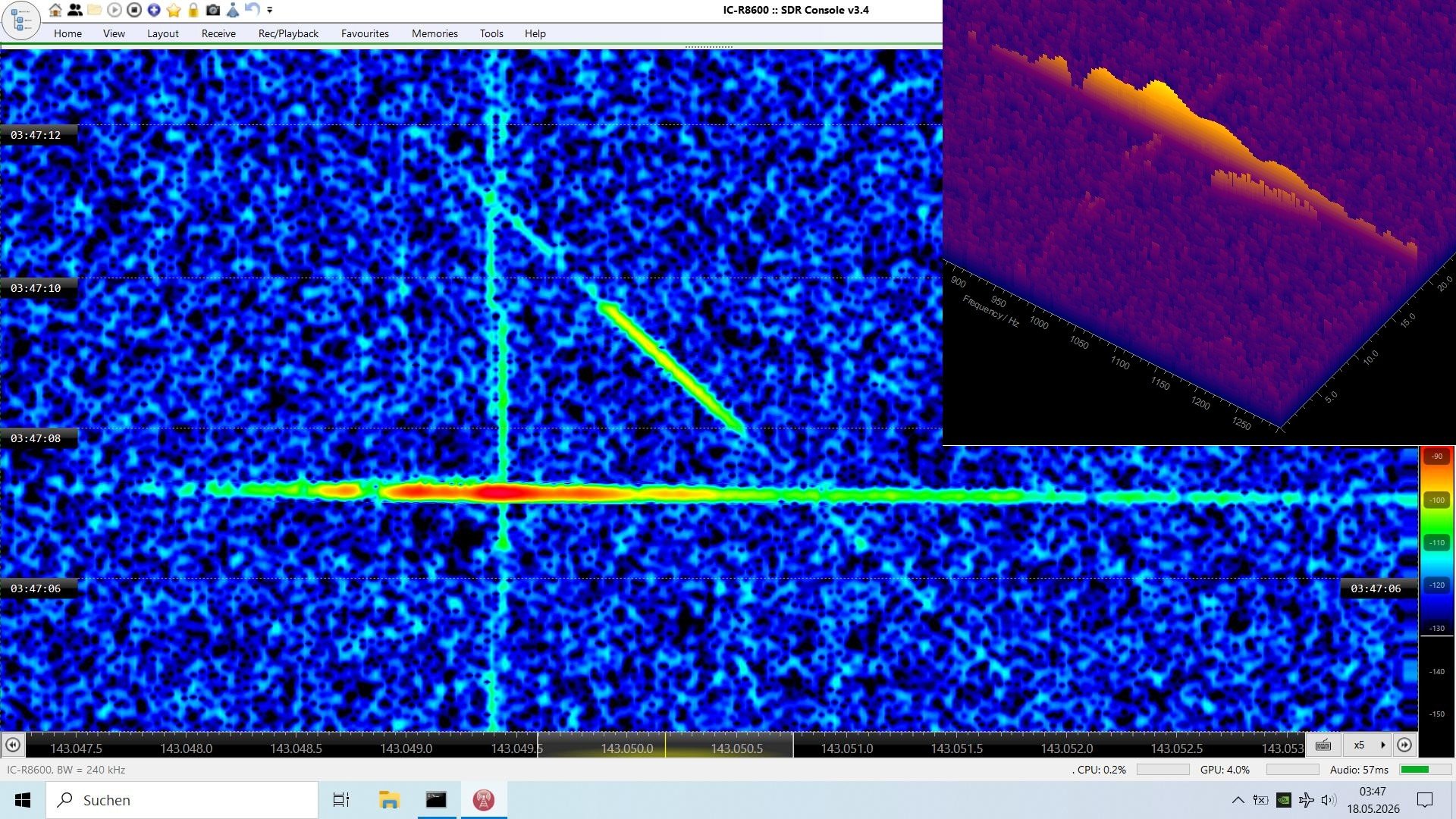Click the airplane mode network tray icon

click(1306, 800)
